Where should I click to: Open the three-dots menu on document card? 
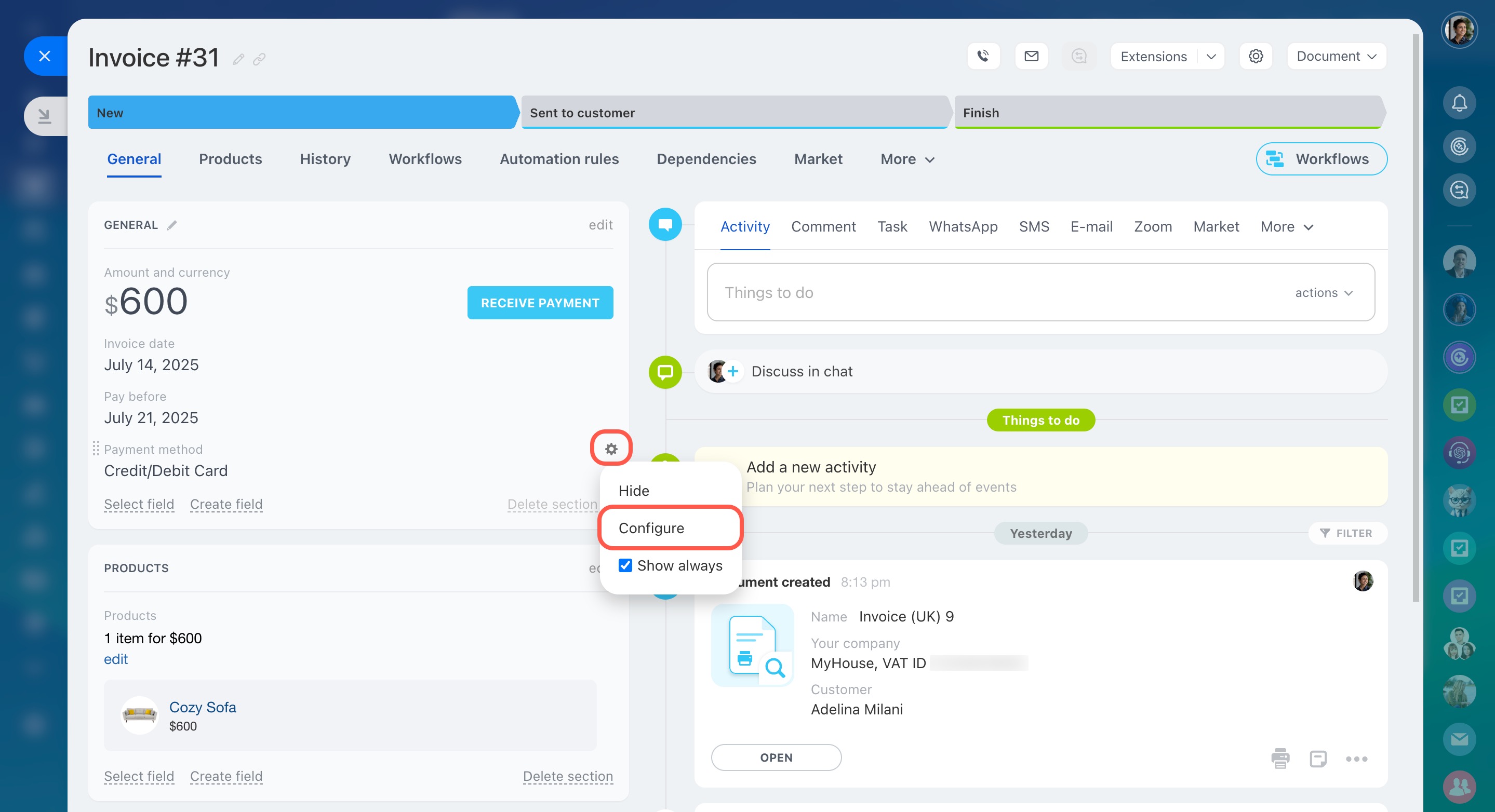click(x=1356, y=759)
